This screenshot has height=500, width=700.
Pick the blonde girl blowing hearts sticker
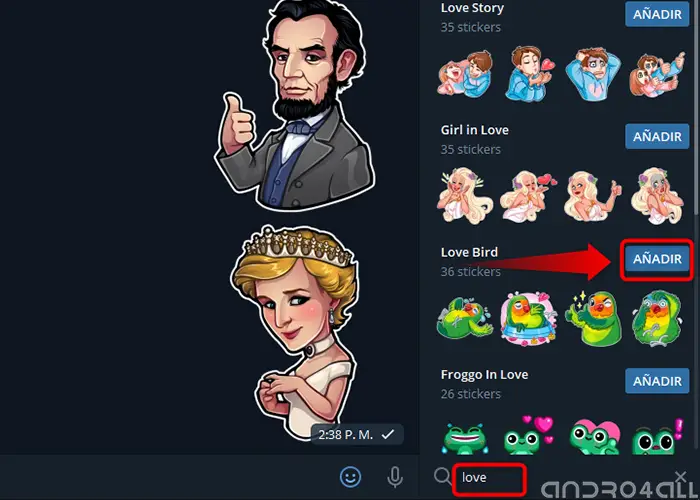click(528, 196)
